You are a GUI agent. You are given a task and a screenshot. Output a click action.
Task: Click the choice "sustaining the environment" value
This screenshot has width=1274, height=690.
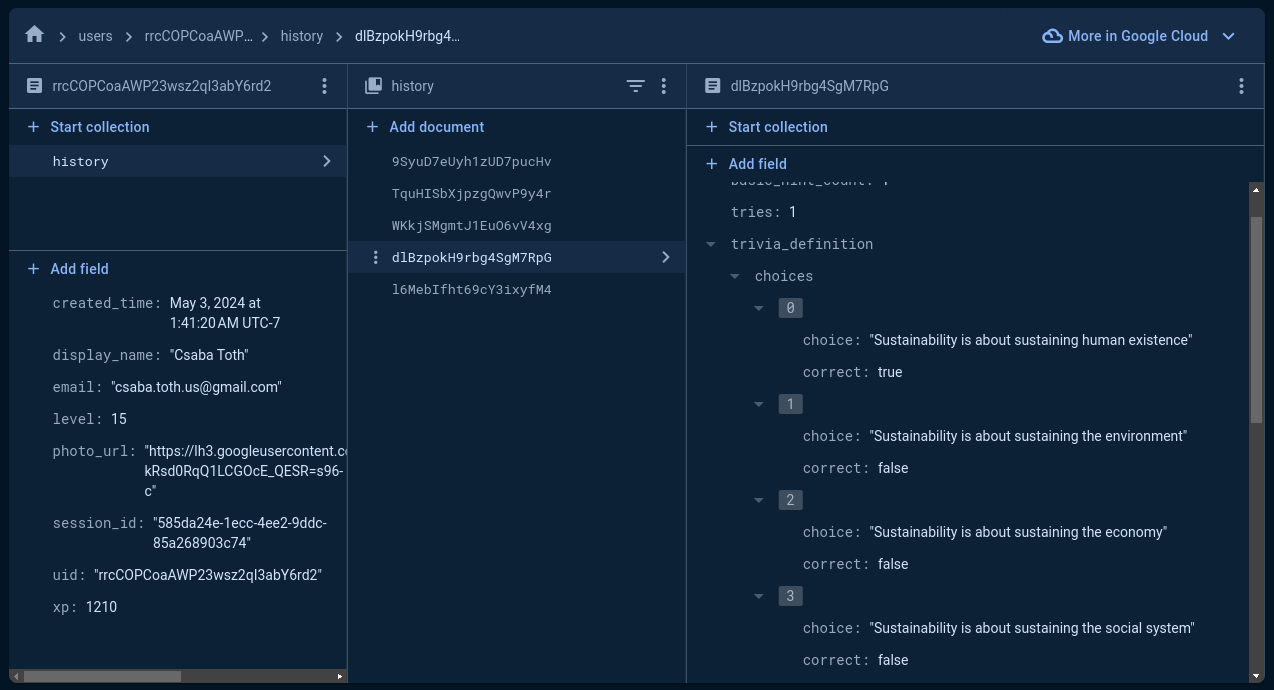(x=1028, y=436)
